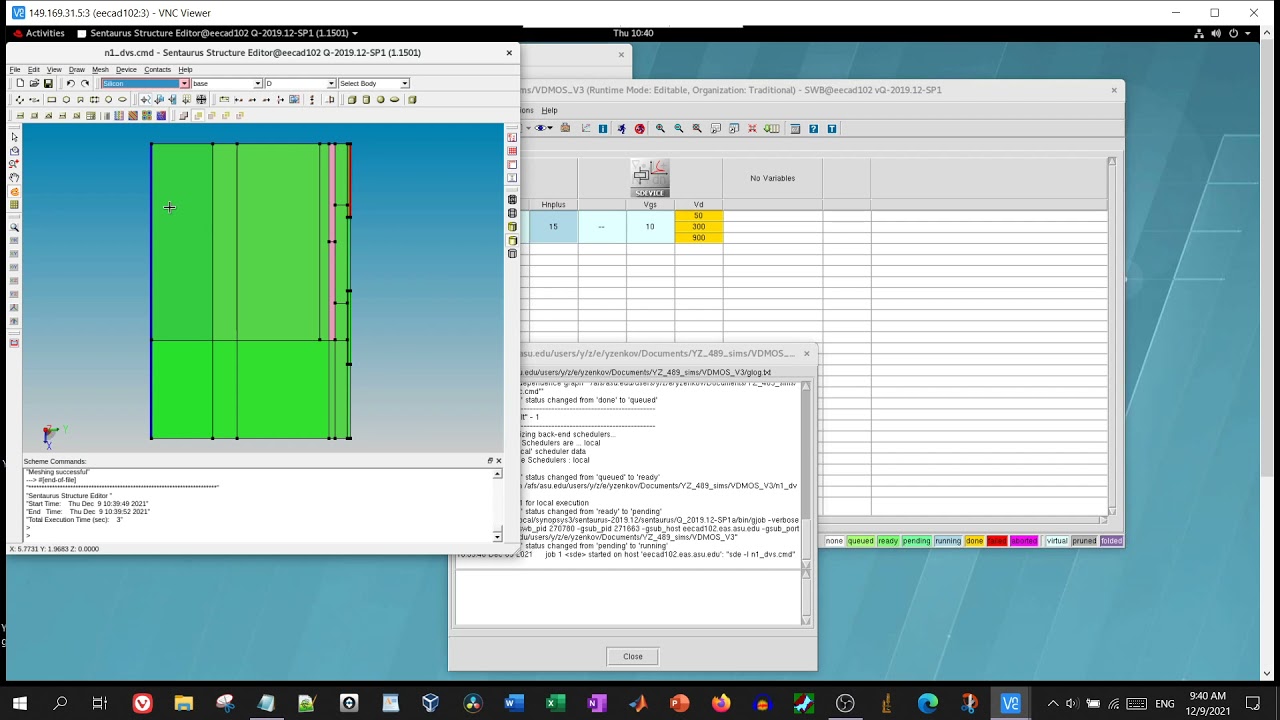
Task: Click the blue T icon in SWB toolbar
Action: 832,128
